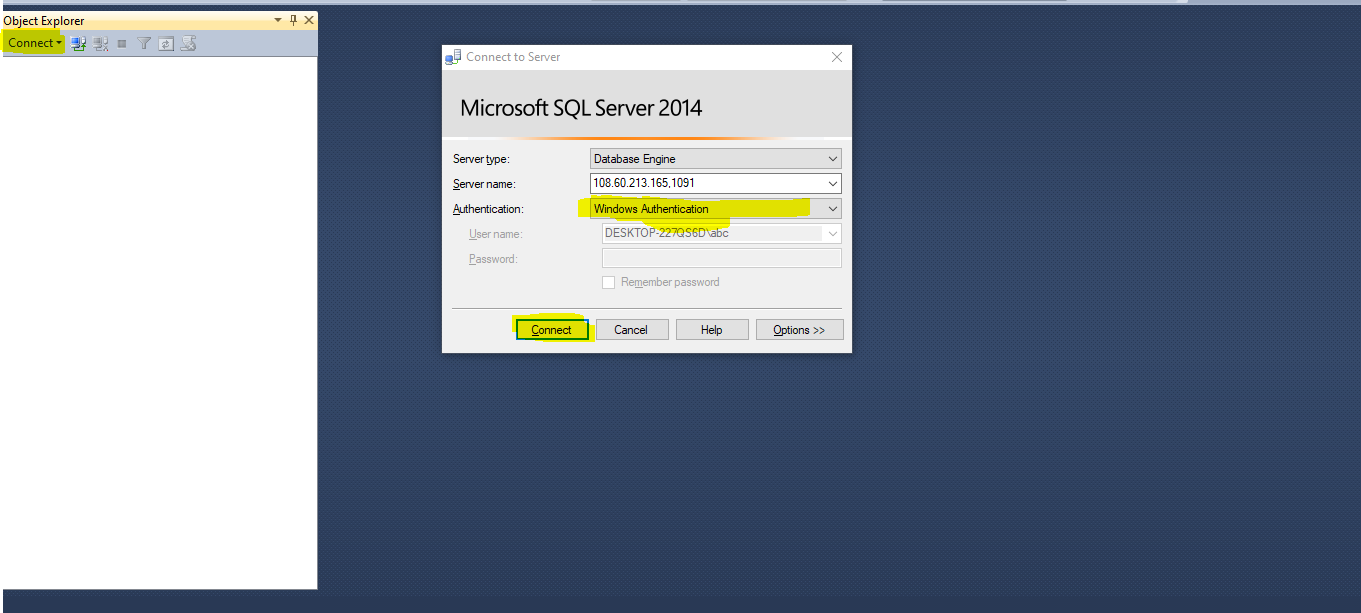Enable the Remember password checkbox
This screenshot has height=613, width=1361.
(608, 282)
